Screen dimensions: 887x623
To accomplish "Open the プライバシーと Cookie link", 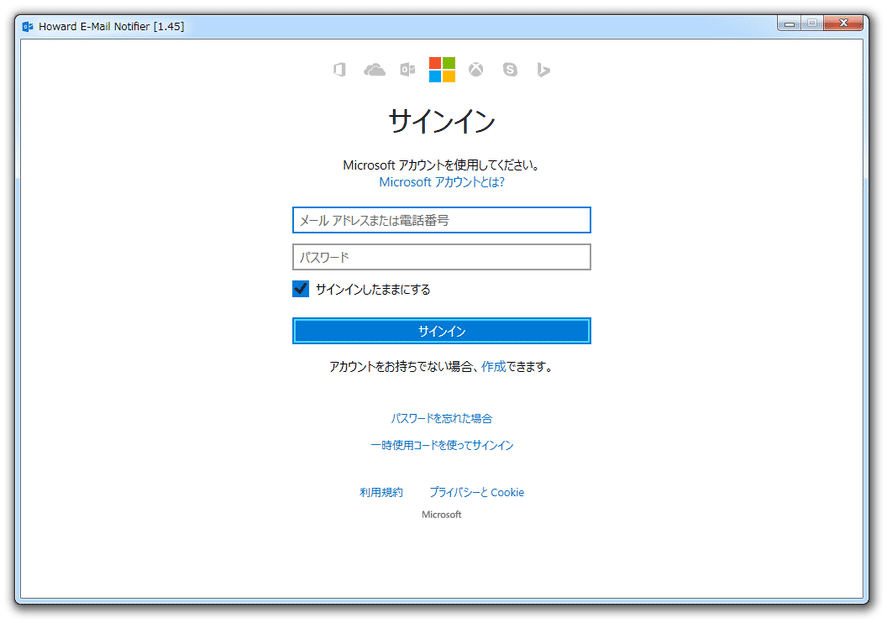I will [477, 492].
